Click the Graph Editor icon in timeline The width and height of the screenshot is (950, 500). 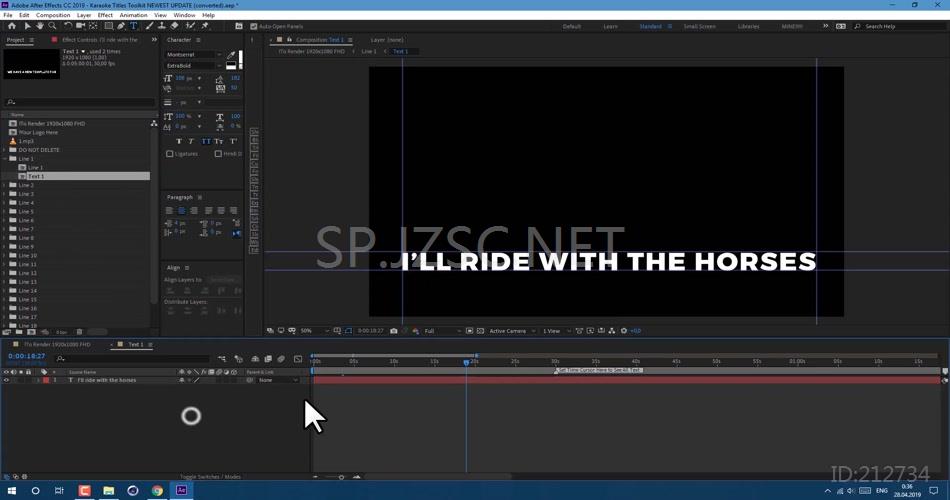pyautogui.click(x=298, y=359)
